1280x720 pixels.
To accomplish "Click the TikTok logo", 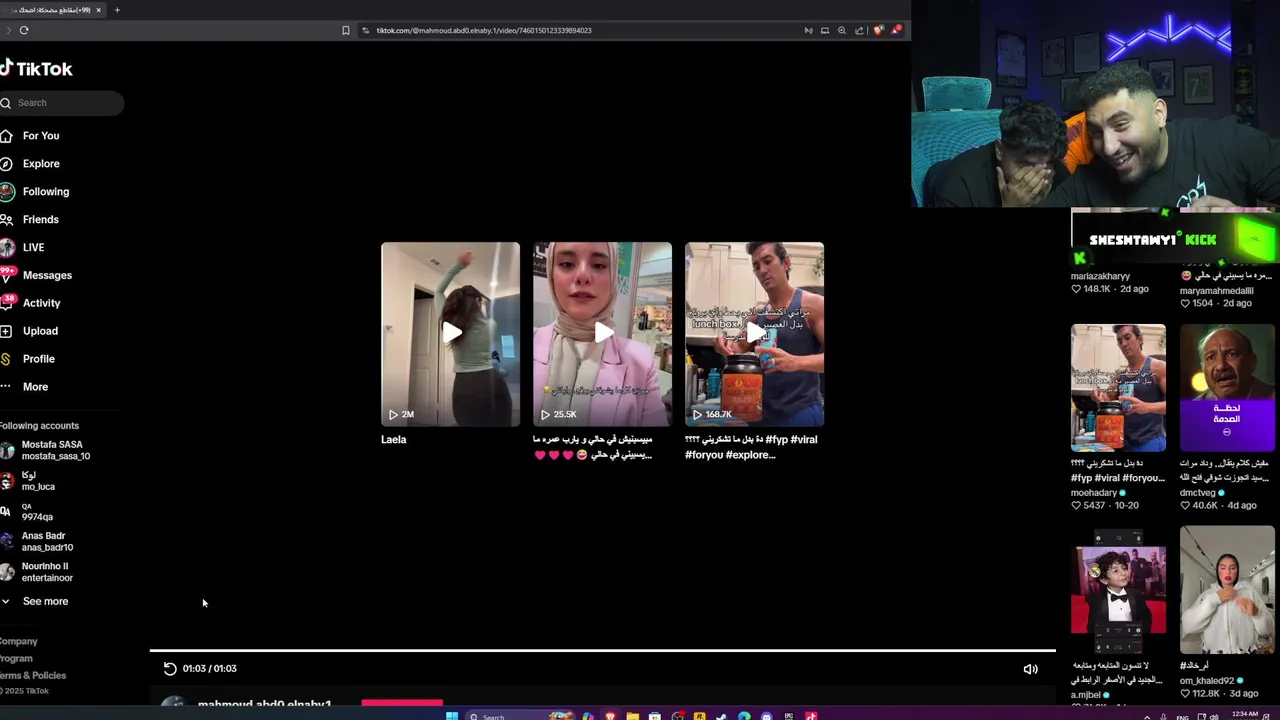I will click(x=37, y=68).
